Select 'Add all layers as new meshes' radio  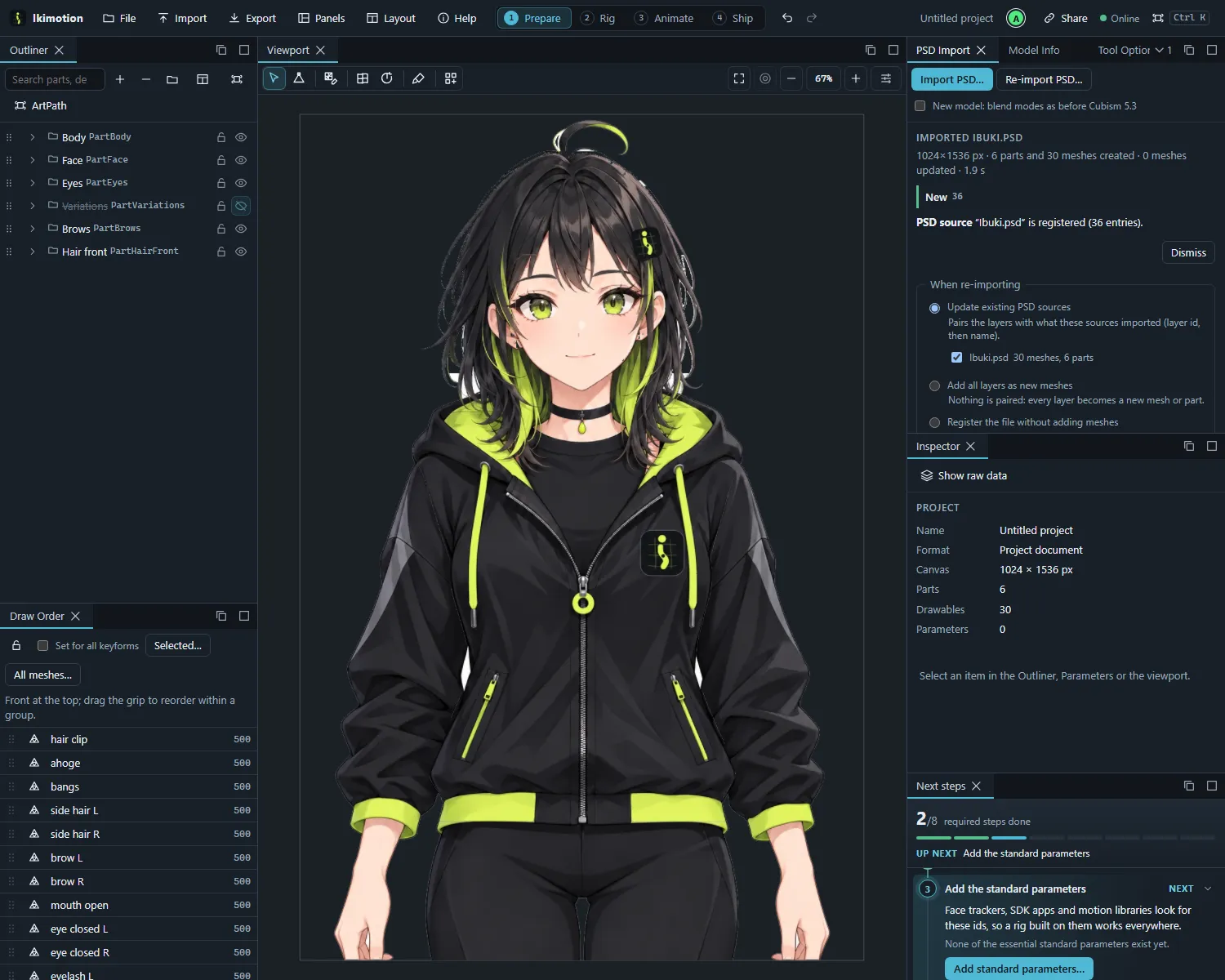(x=934, y=385)
